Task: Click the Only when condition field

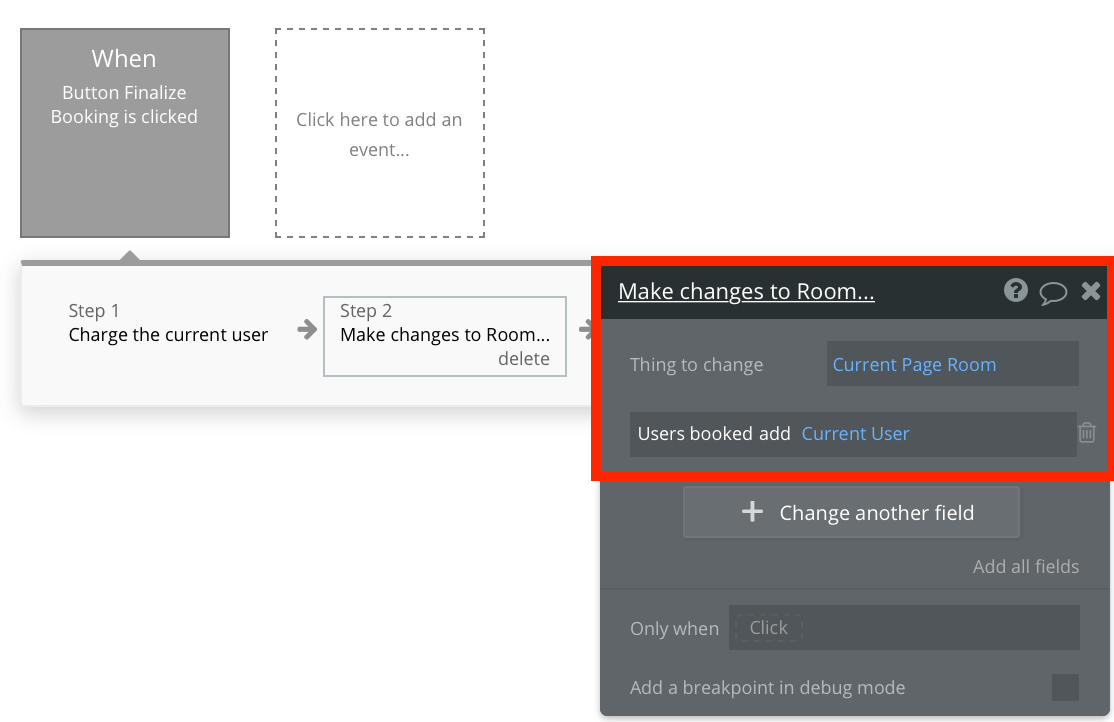Action: coord(903,627)
